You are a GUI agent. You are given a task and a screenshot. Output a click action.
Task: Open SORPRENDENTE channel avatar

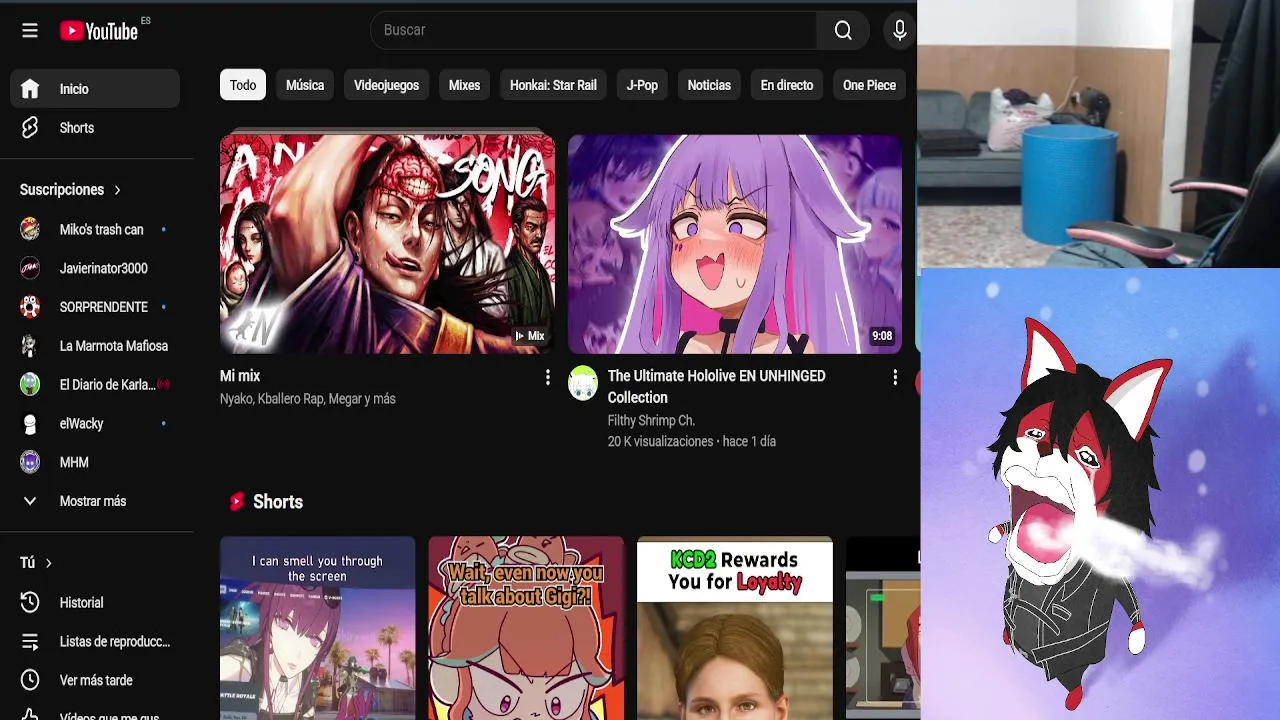pyautogui.click(x=30, y=307)
